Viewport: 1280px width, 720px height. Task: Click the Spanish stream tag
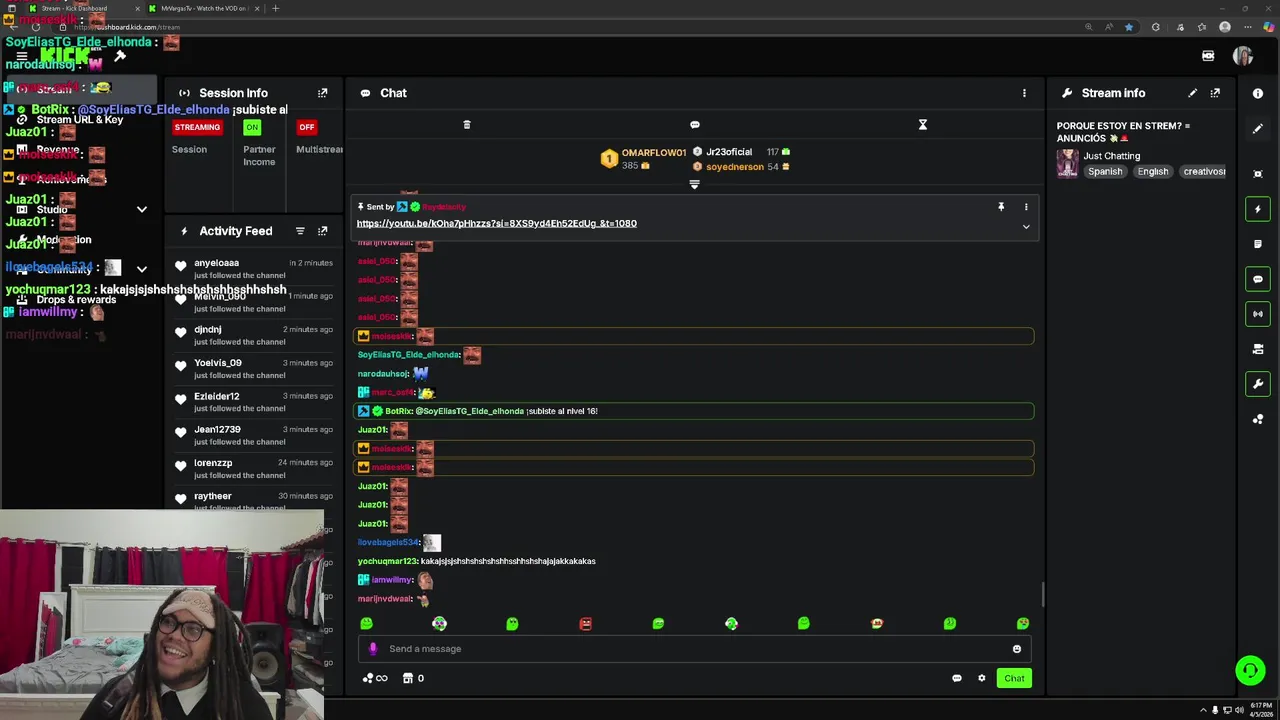1105,172
